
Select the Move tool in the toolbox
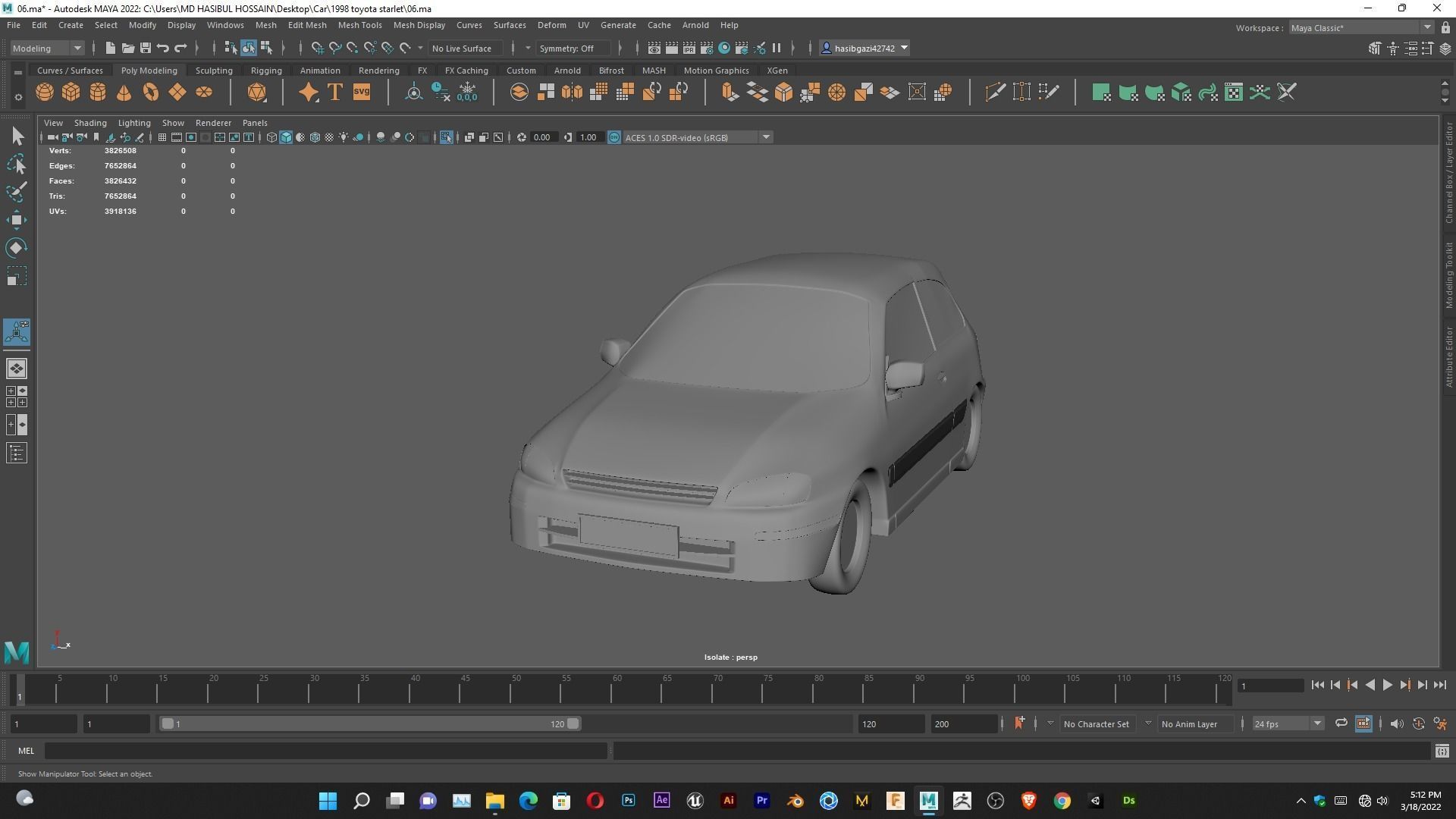pos(17,220)
